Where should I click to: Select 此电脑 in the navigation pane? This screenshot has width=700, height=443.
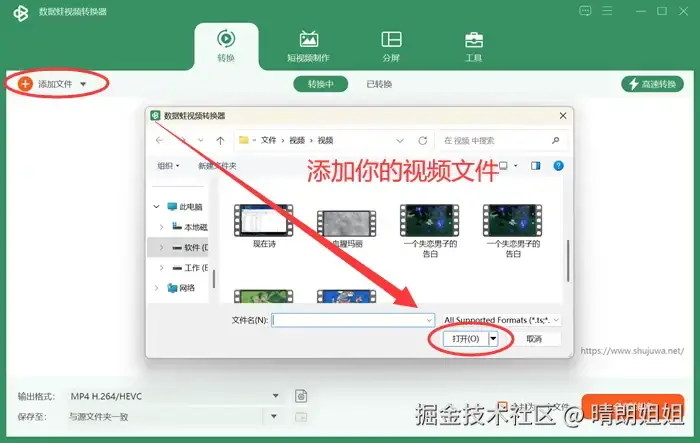185,207
